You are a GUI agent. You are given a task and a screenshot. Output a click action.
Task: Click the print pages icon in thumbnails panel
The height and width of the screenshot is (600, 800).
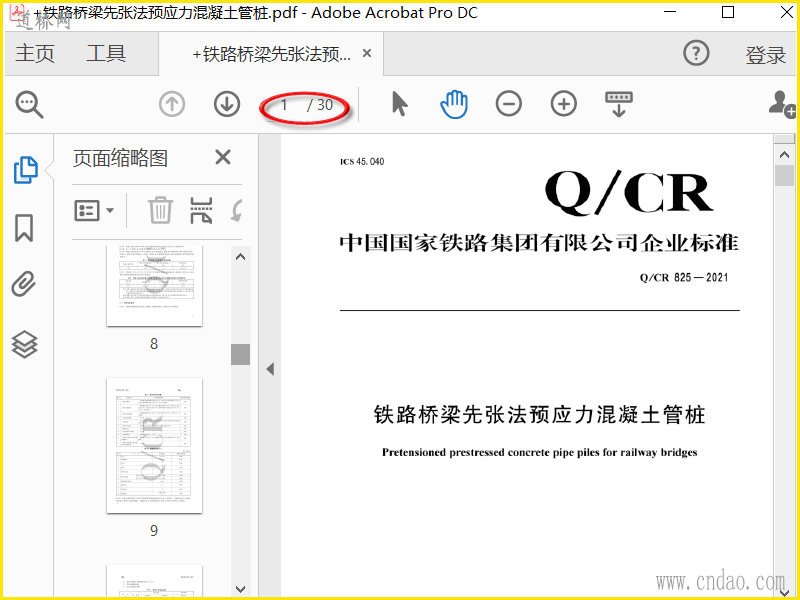tap(201, 211)
